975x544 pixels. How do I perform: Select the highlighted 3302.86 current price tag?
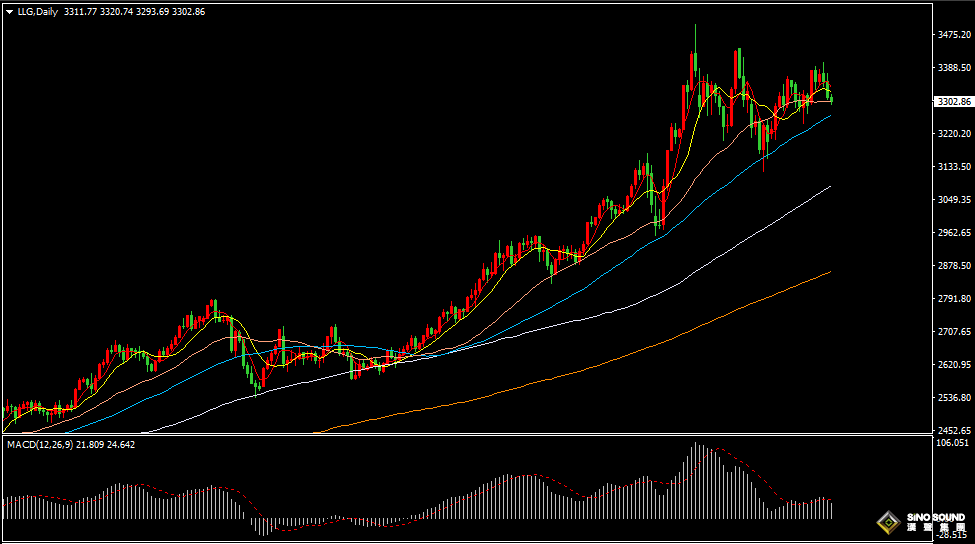coord(953,102)
